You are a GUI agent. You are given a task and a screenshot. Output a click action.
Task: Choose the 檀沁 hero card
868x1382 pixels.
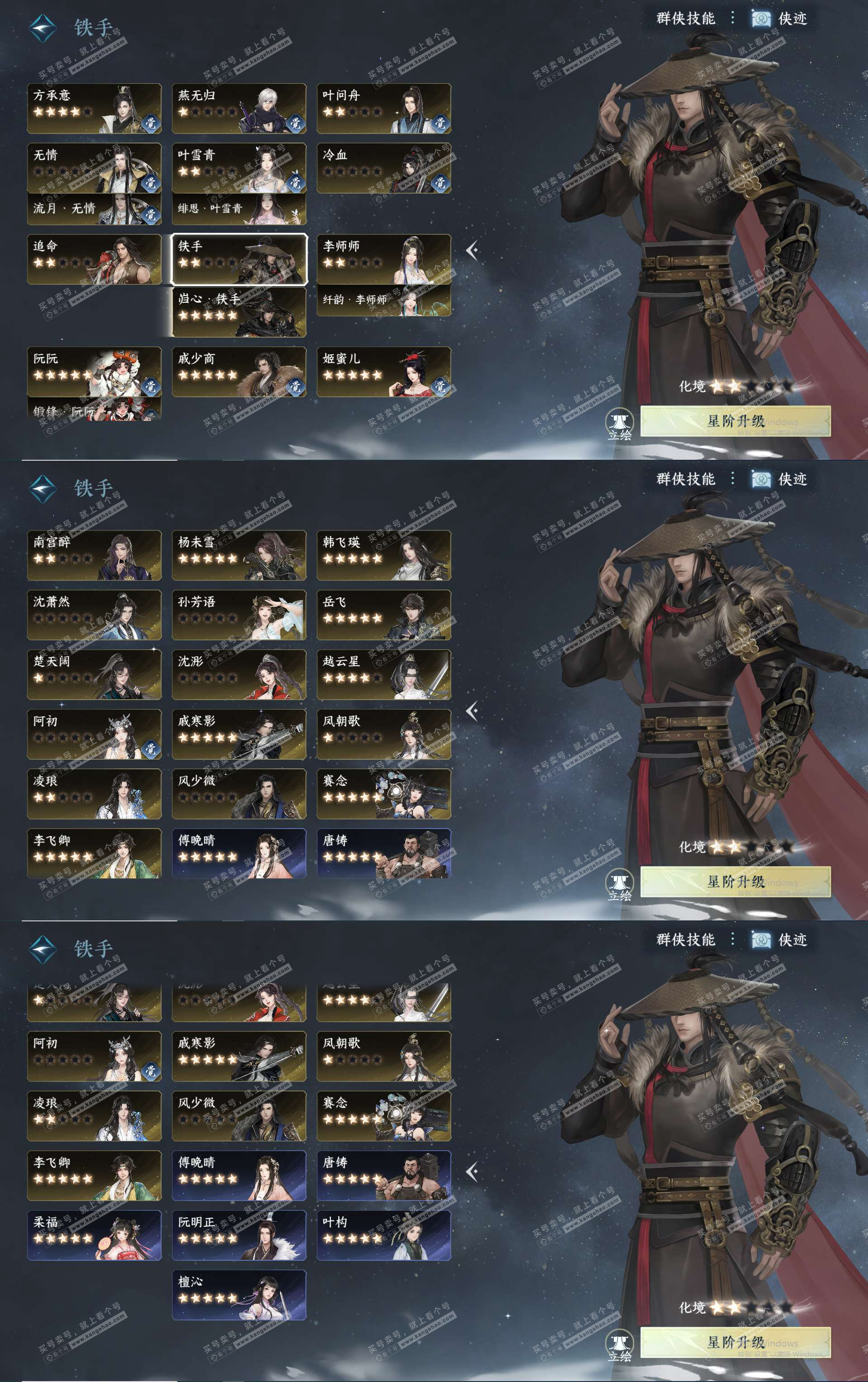(x=239, y=1295)
